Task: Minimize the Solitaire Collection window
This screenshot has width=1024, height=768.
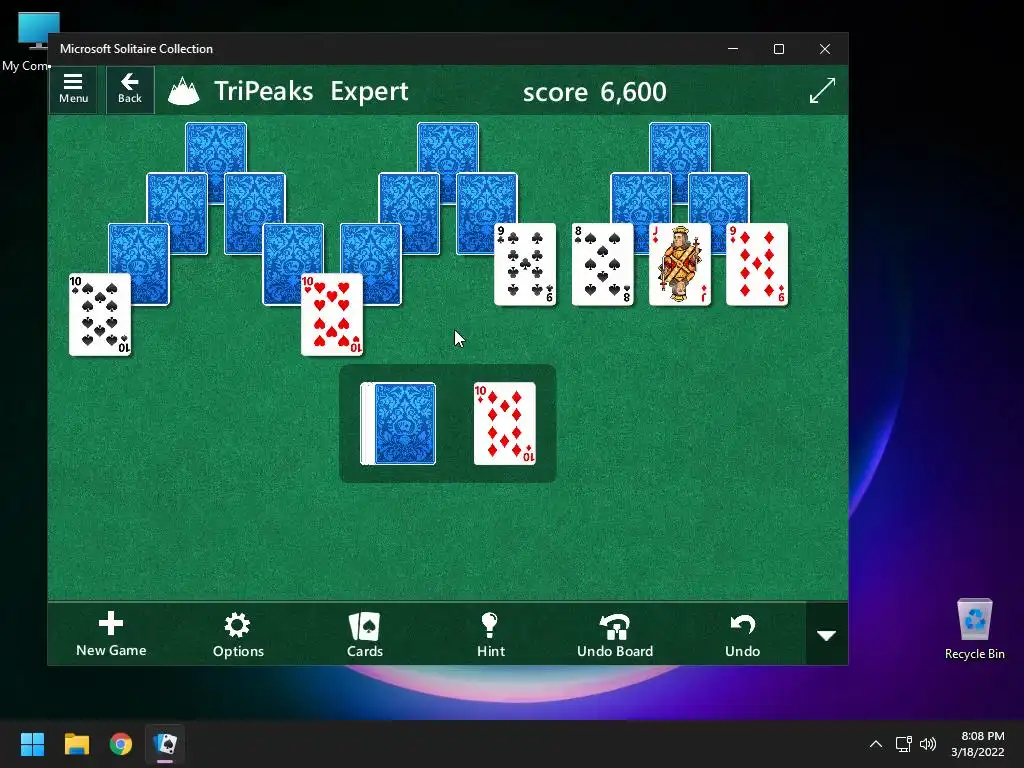Action: click(733, 49)
